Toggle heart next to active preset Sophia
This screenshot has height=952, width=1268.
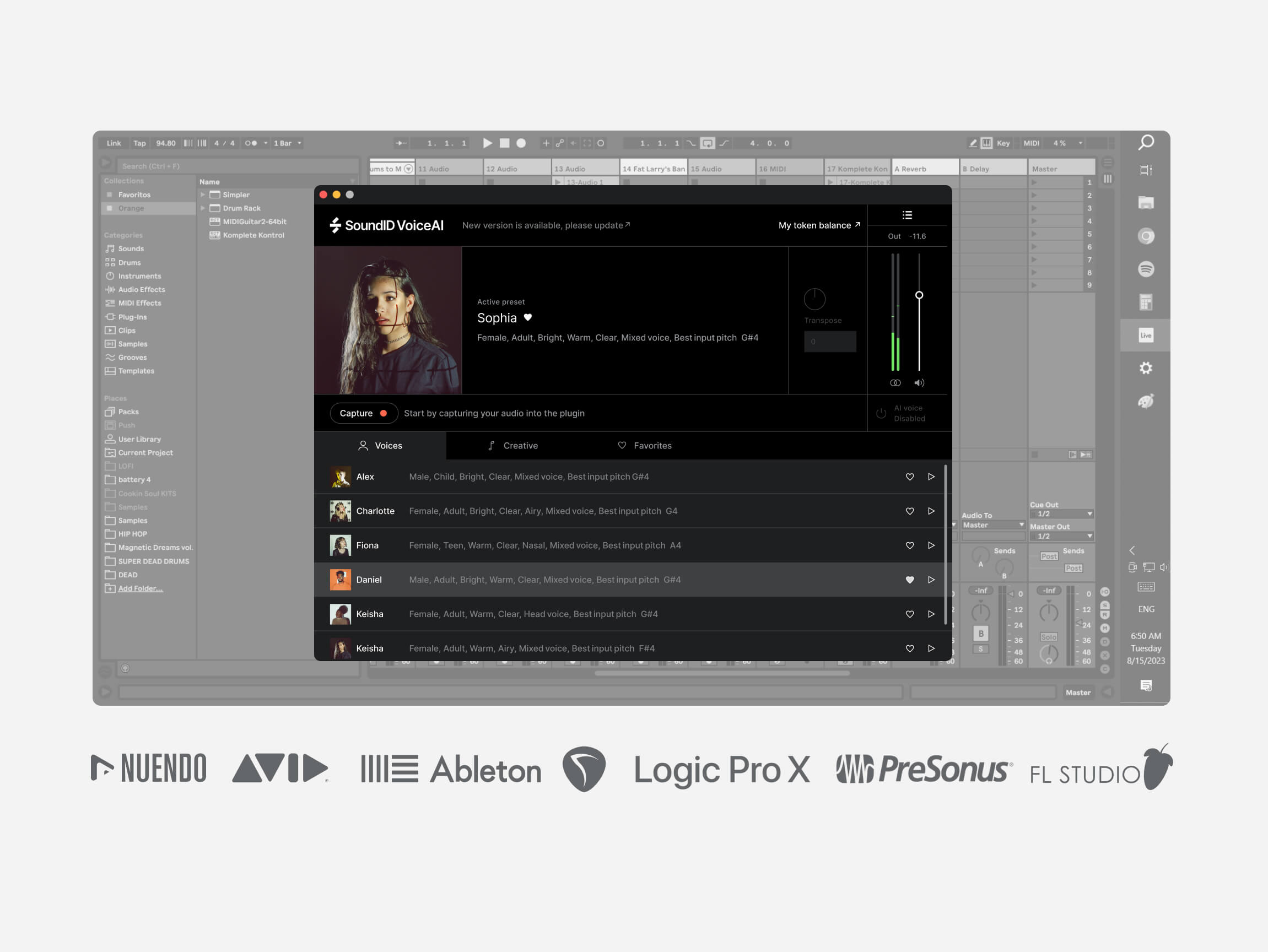pos(528,317)
